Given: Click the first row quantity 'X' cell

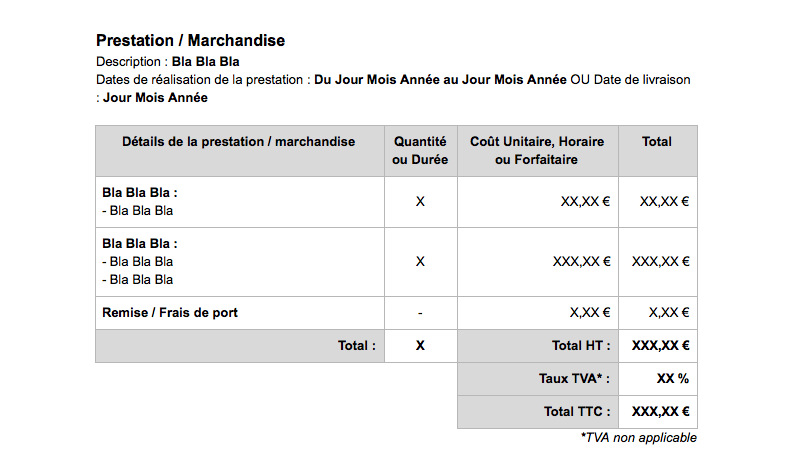Looking at the screenshot, I should pyautogui.click(x=420, y=201).
